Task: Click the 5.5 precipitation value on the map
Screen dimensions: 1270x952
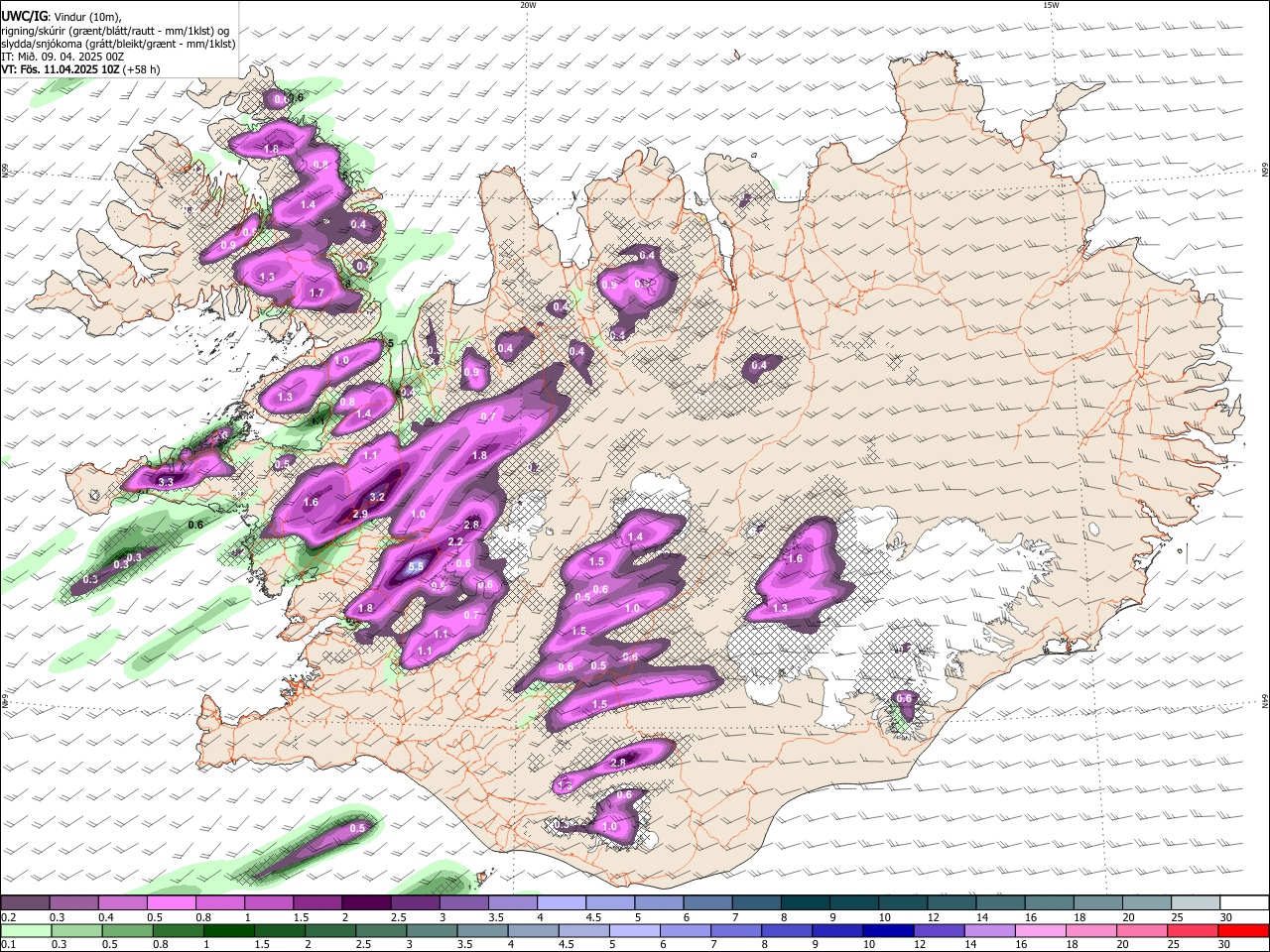Action: pyautogui.click(x=417, y=566)
